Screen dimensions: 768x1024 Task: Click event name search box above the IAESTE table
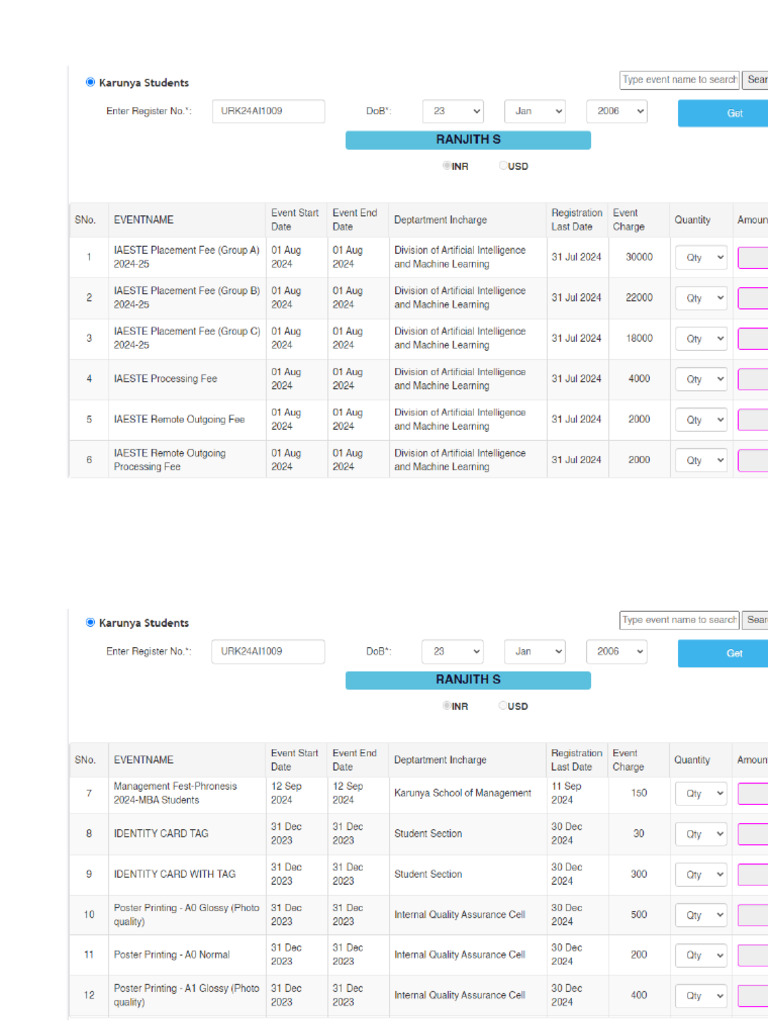pyautogui.click(x=679, y=80)
